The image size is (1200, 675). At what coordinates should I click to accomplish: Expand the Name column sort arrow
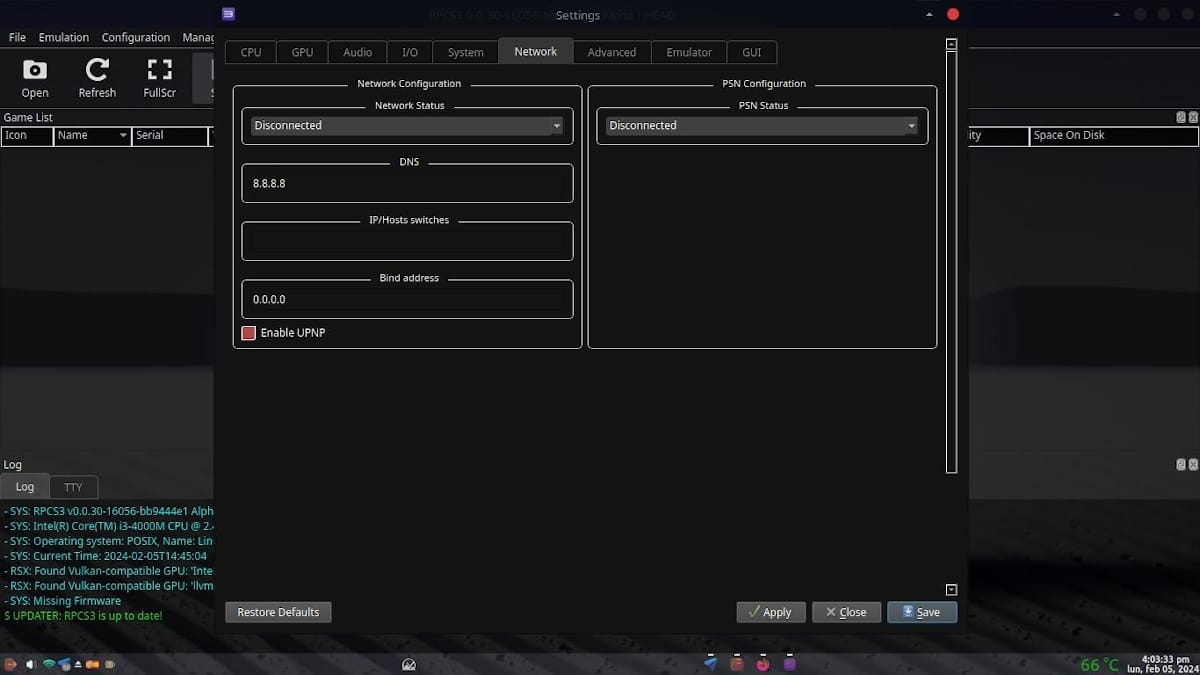[x=123, y=135]
